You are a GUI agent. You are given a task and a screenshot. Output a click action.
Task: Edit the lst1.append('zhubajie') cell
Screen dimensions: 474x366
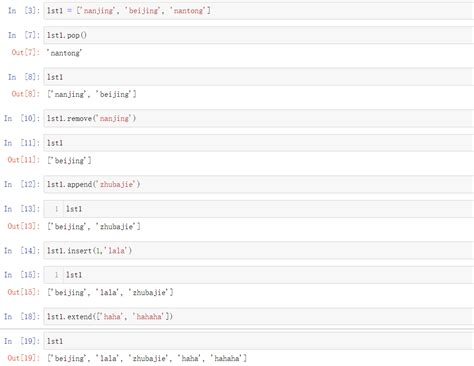tap(258, 184)
